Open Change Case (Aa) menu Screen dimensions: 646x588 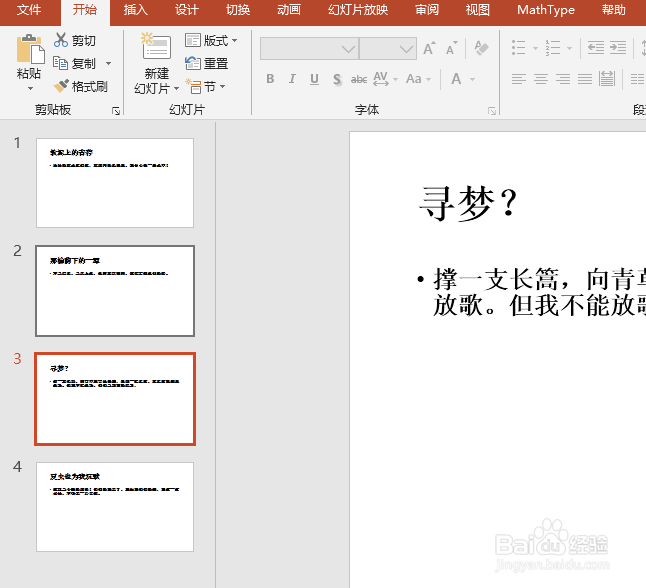(418, 79)
